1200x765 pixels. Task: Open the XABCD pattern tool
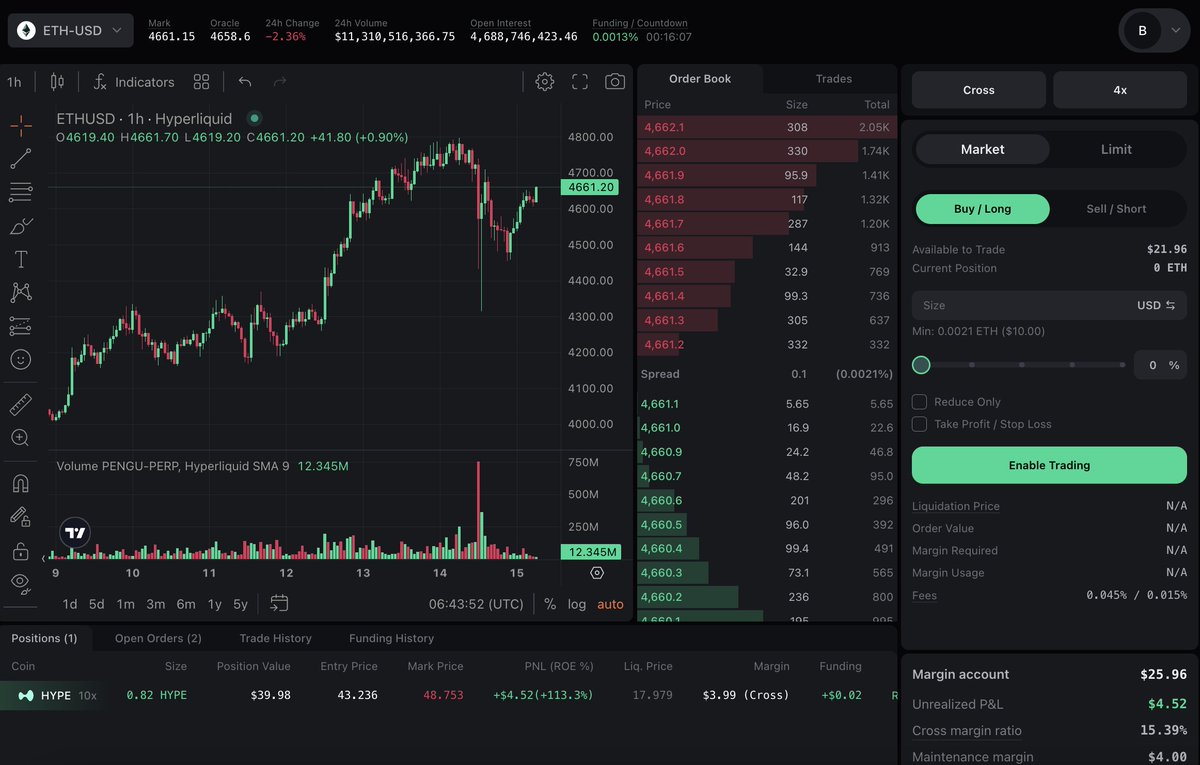[18, 292]
